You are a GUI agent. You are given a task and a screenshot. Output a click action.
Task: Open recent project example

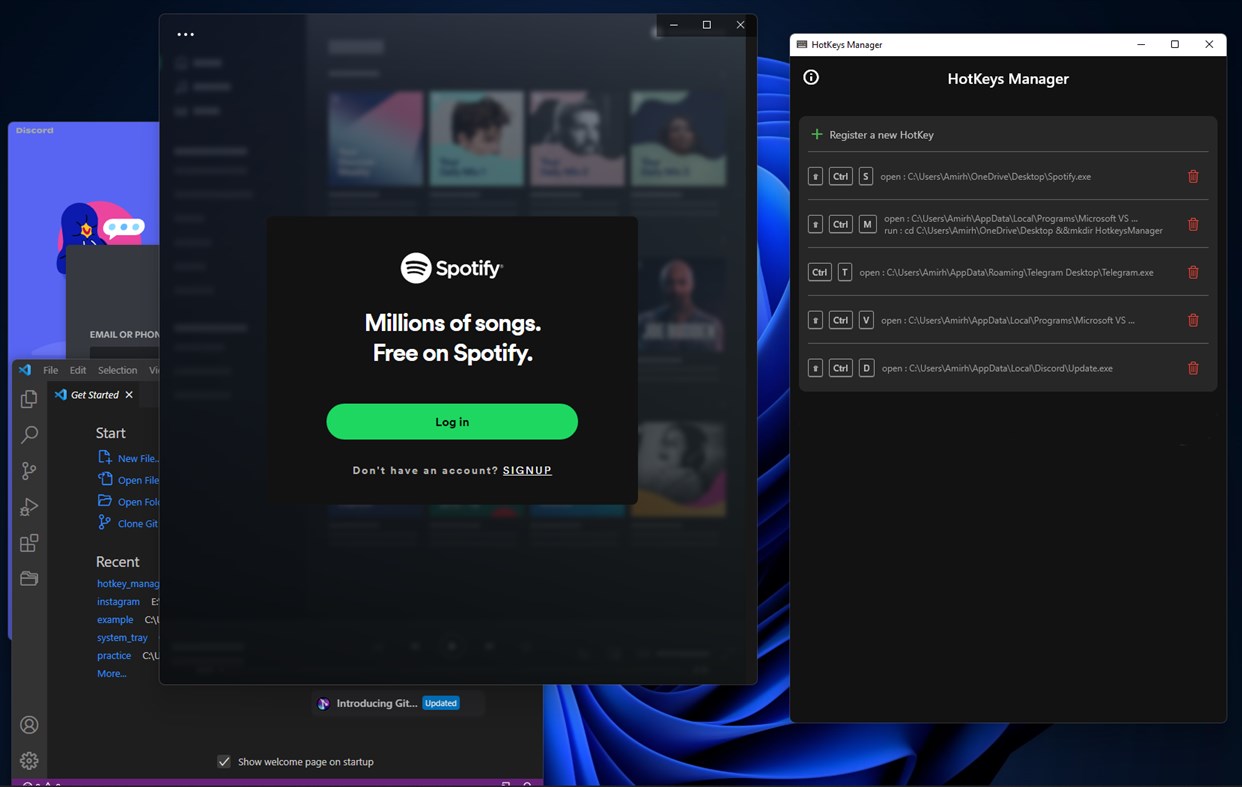click(x=115, y=620)
